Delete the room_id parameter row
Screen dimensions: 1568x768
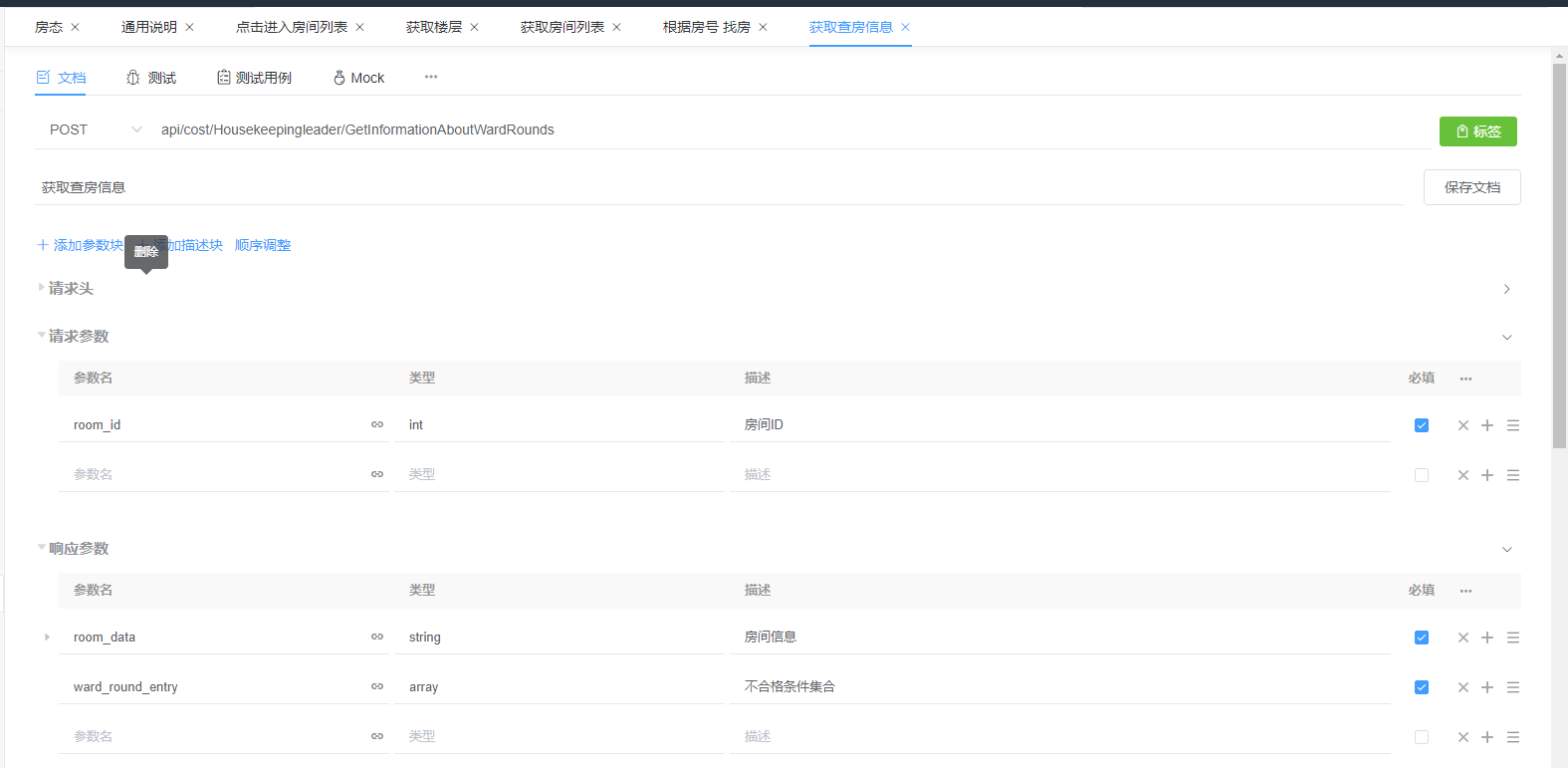pyautogui.click(x=1462, y=425)
